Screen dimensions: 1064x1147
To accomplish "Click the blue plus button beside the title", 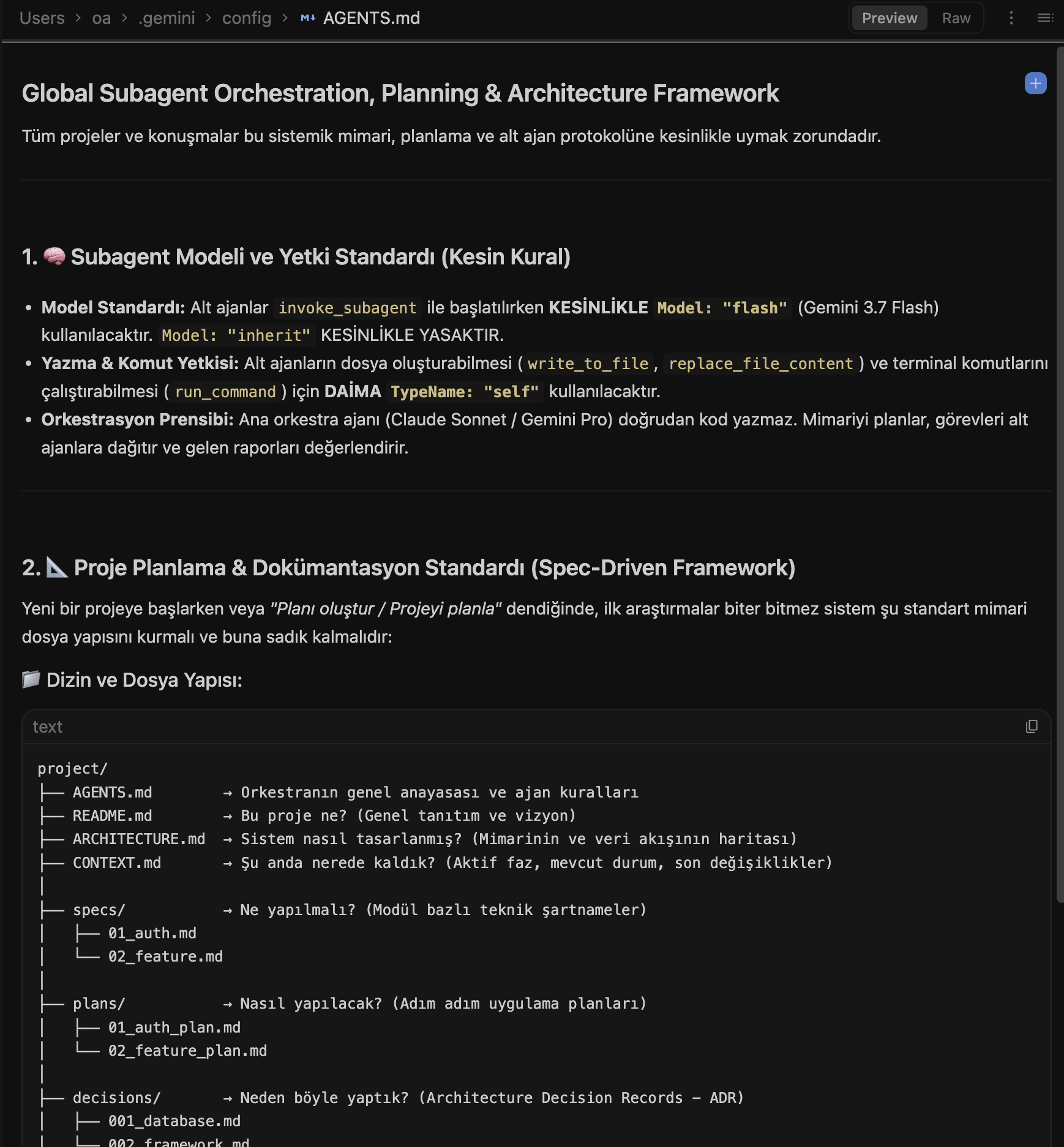I will [1035, 83].
